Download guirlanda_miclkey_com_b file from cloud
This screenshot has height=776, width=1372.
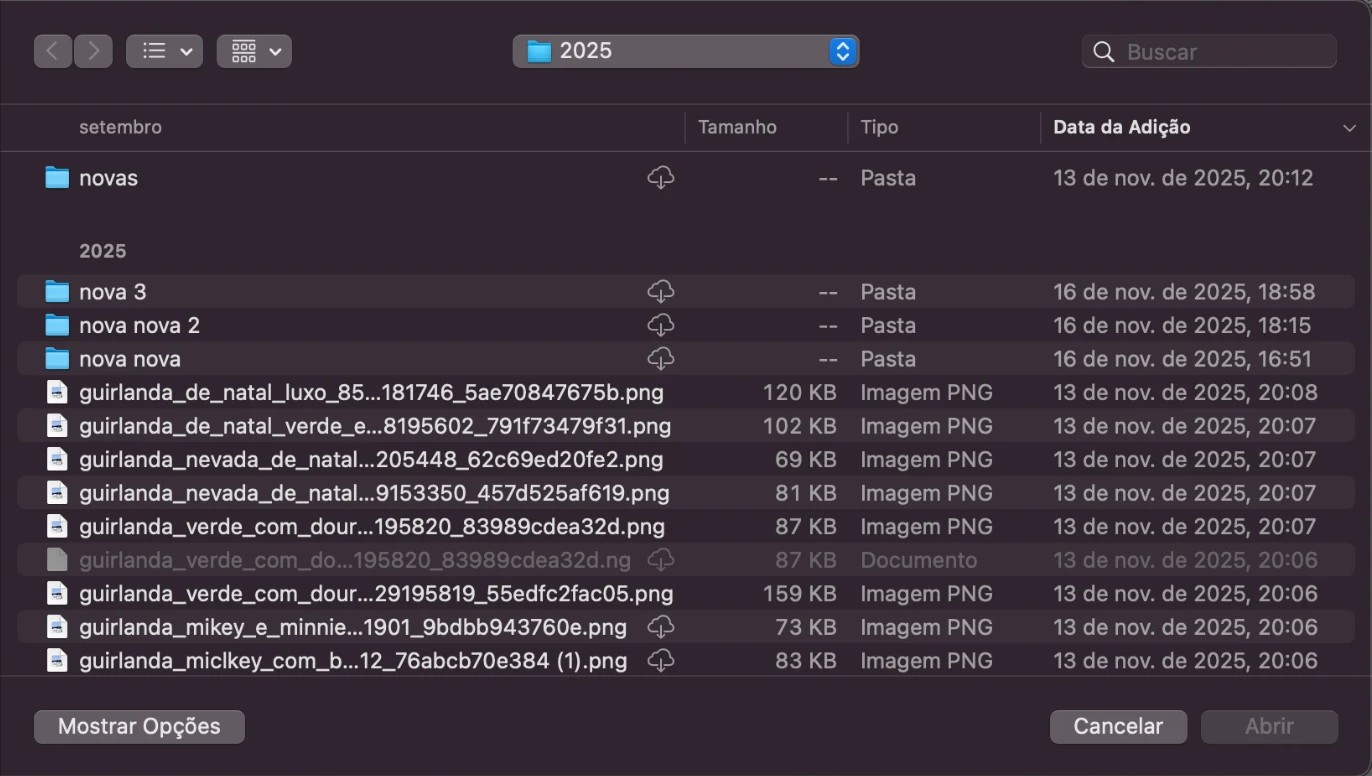pos(661,661)
